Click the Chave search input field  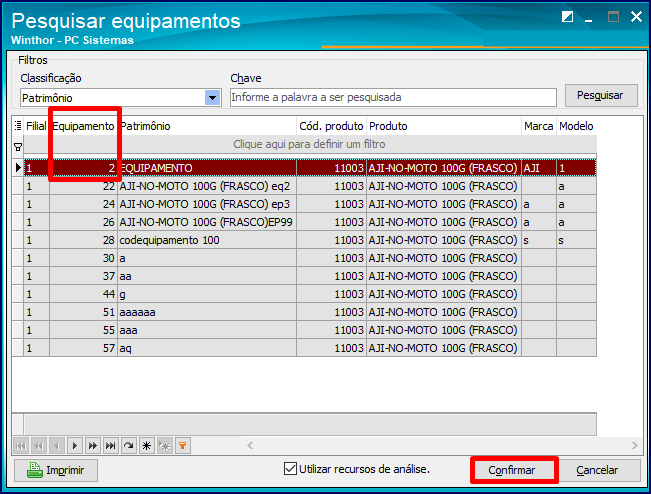pyautogui.click(x=393, y=98)
